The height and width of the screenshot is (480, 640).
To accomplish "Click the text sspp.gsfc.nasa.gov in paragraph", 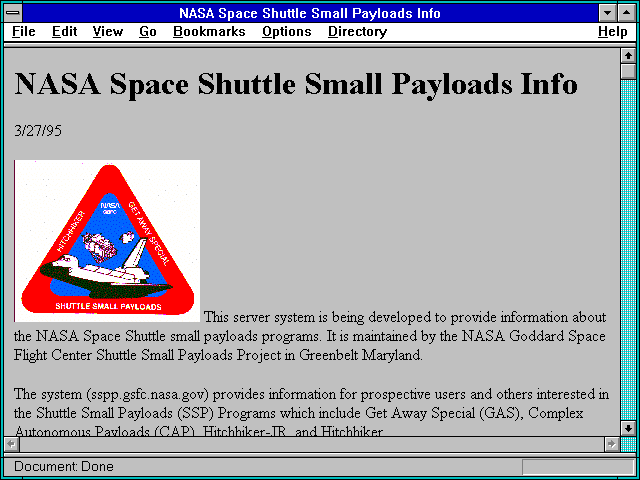I will click(x=148, y=395).
